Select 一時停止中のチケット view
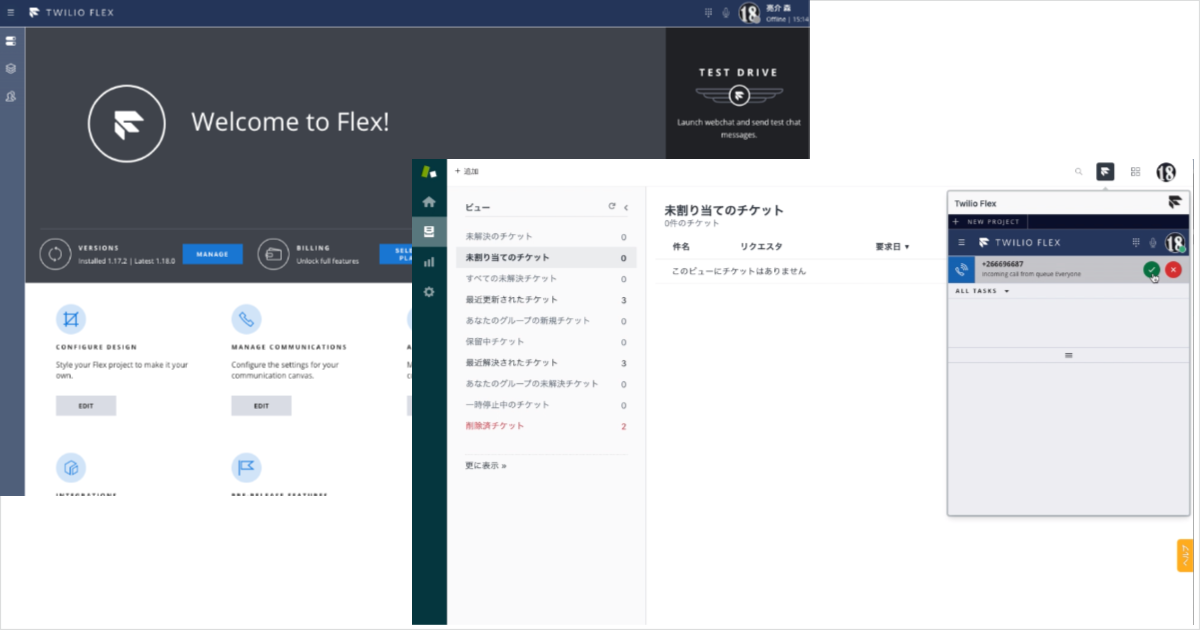 pyautogui.click(x=546, y=405)
